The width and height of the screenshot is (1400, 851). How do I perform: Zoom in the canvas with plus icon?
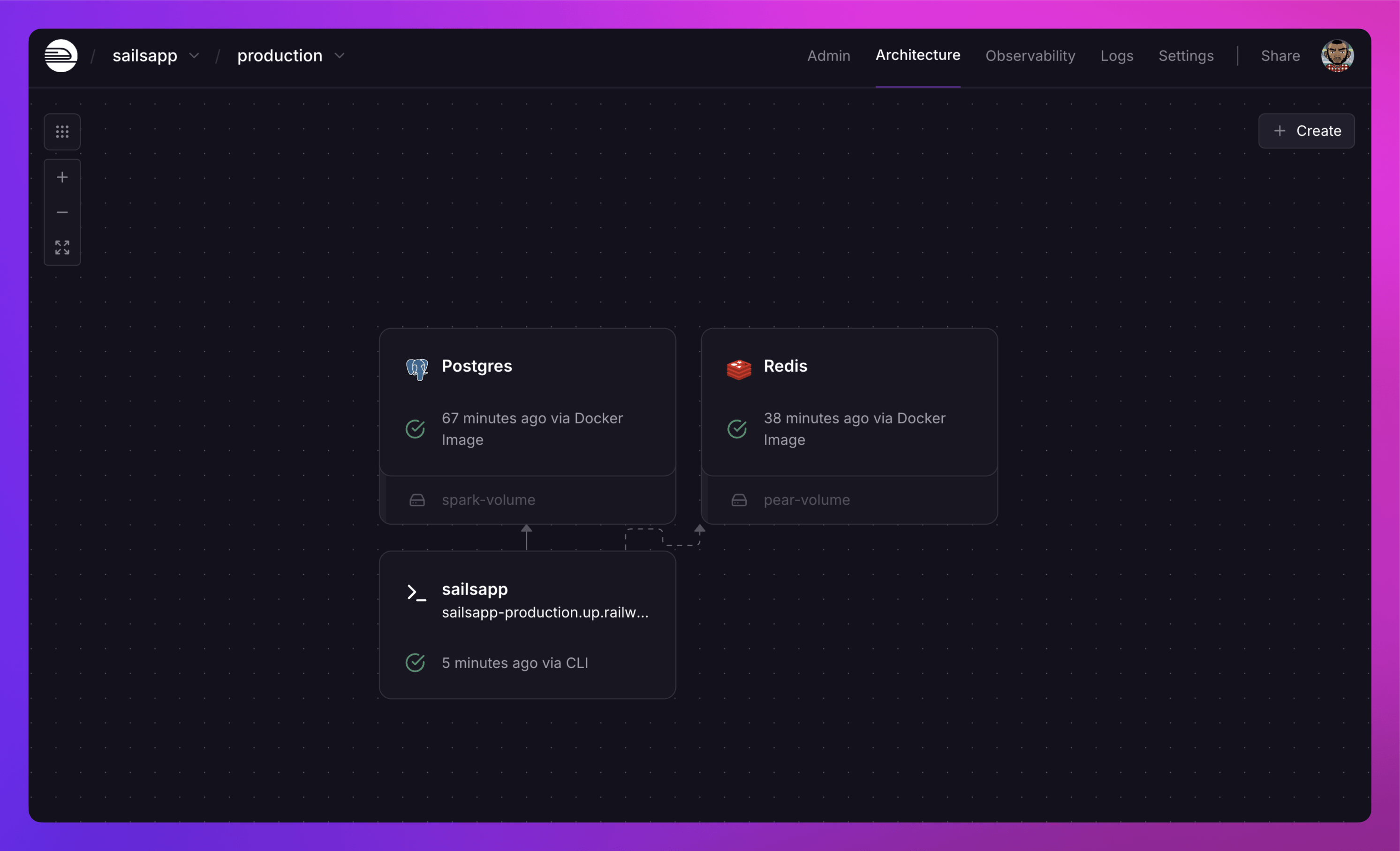pos(62,177)
